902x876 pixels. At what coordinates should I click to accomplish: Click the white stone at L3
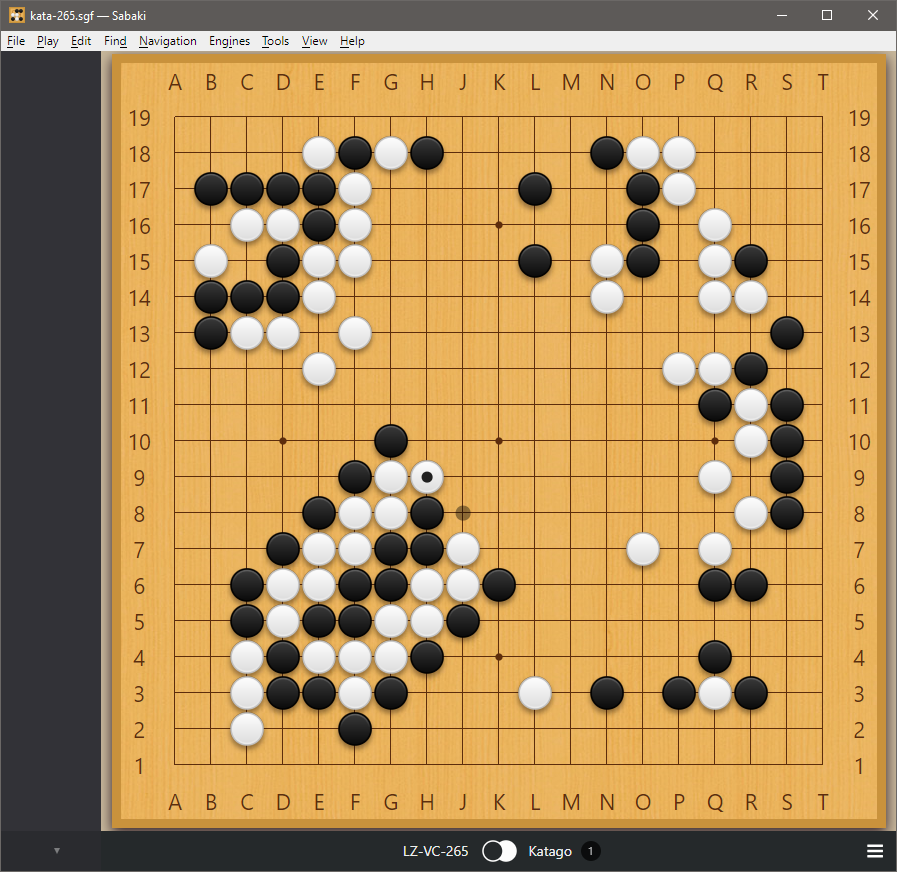535,693
